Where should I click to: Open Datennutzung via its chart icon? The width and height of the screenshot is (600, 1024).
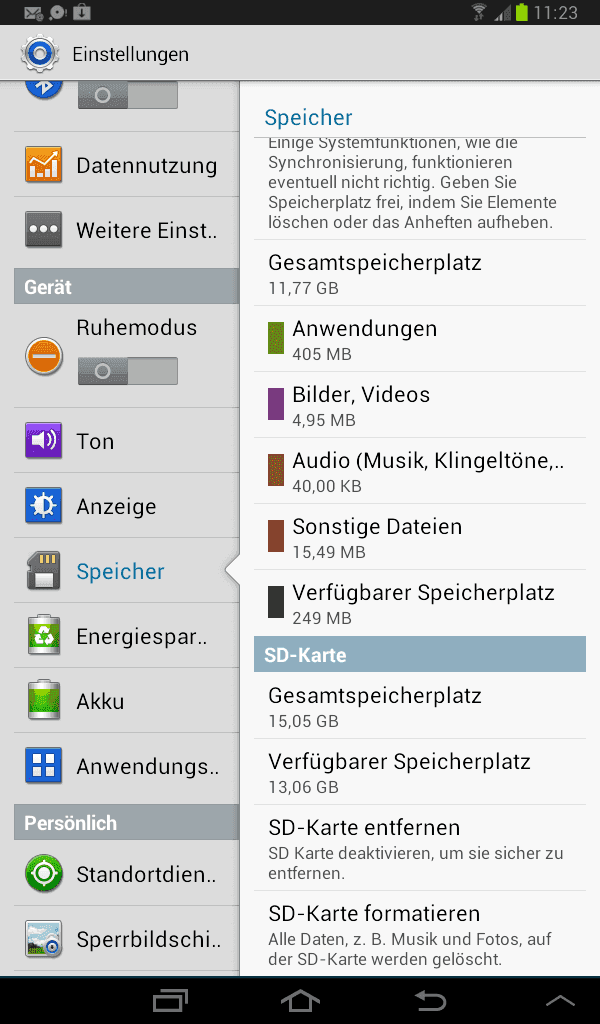click(43, 165)
